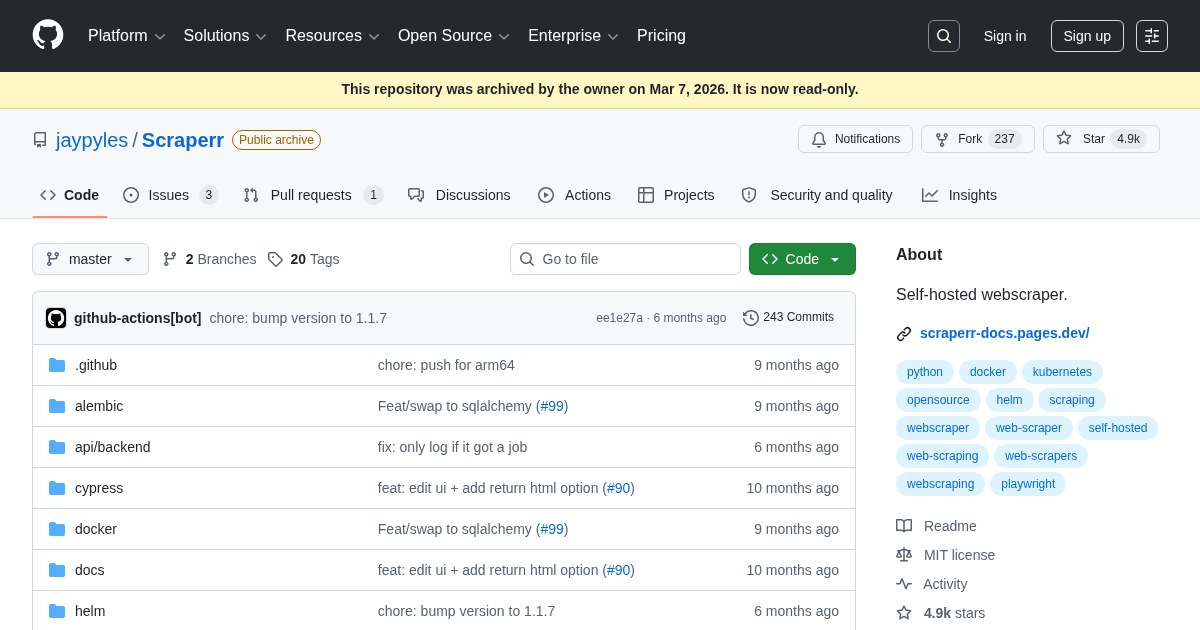Viewport: 1200px width, 630px height.
Task: Select the helm topic tag
Action: (1010, 400)
